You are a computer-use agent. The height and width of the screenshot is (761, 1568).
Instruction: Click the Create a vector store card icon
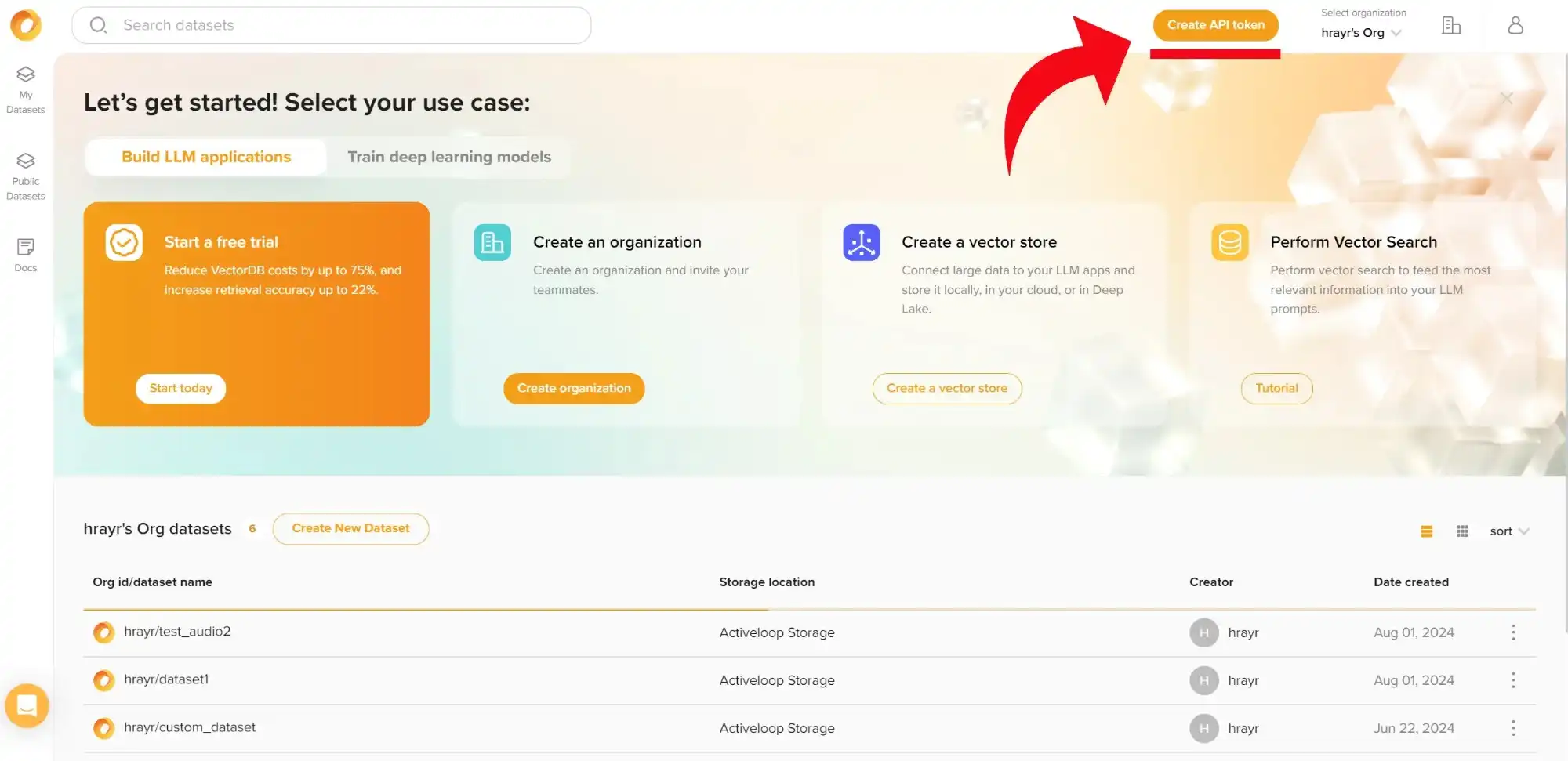pyautogui.click(x=861, y=243)
